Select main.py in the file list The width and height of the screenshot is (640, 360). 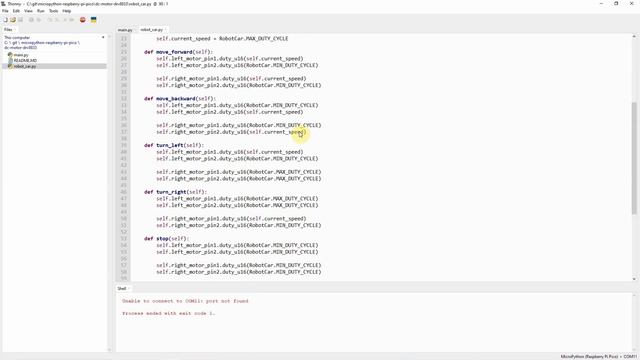[x=21, y=55]
